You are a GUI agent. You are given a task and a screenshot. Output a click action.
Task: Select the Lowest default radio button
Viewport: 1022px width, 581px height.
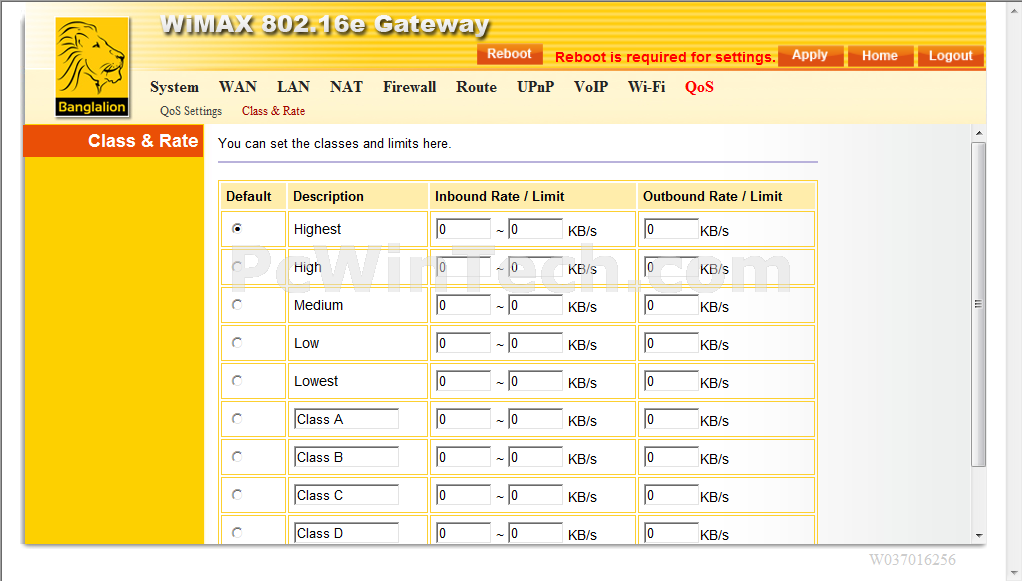(x=237, y=381)
